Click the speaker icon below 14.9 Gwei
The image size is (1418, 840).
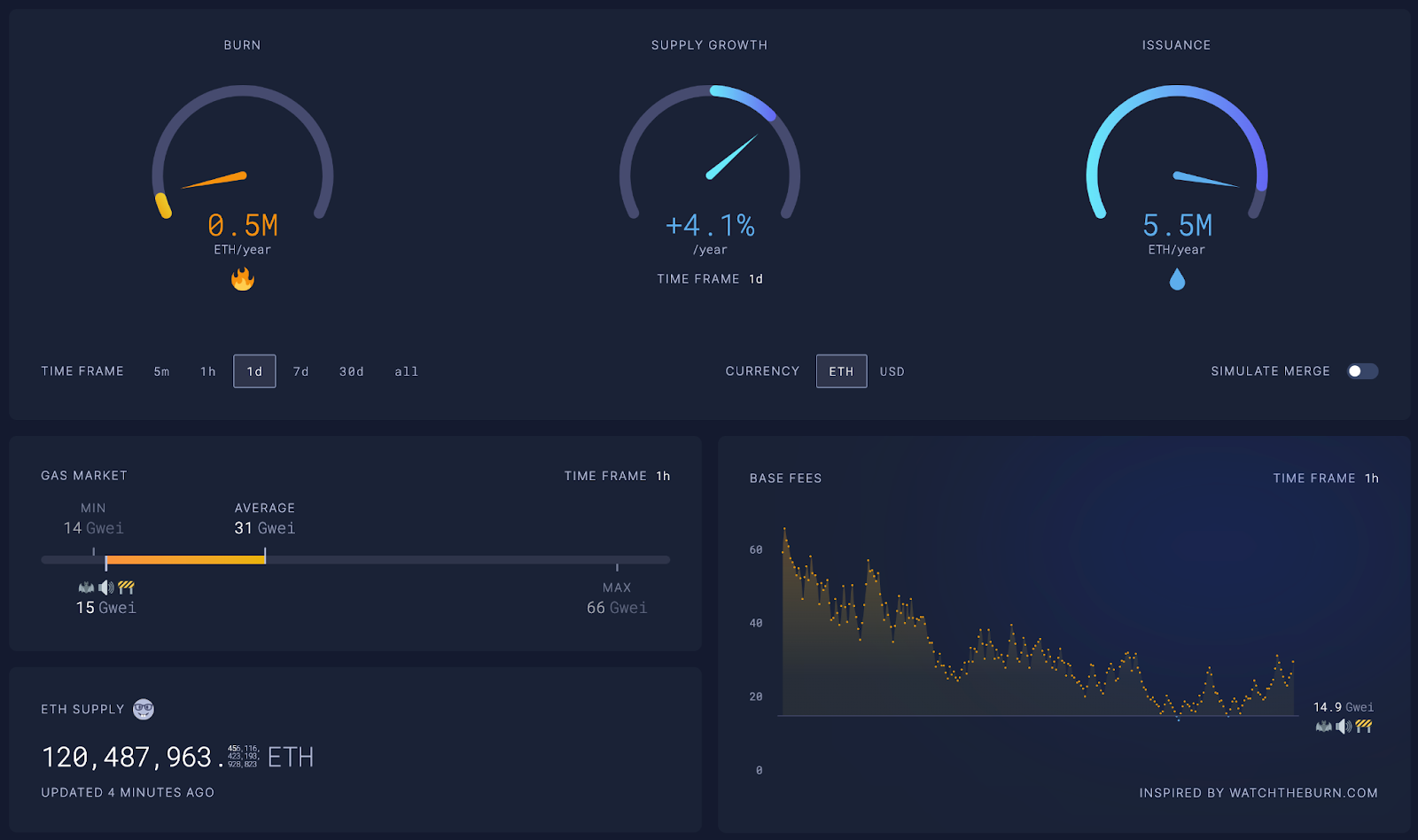(1344, 727)
